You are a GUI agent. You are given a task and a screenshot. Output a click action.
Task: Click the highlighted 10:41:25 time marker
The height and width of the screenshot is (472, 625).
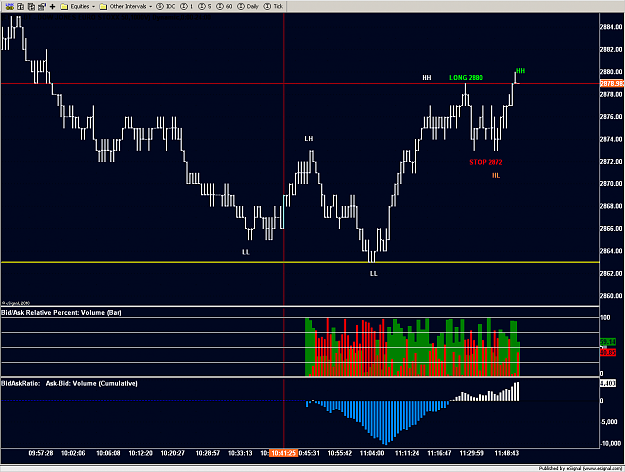284,453
